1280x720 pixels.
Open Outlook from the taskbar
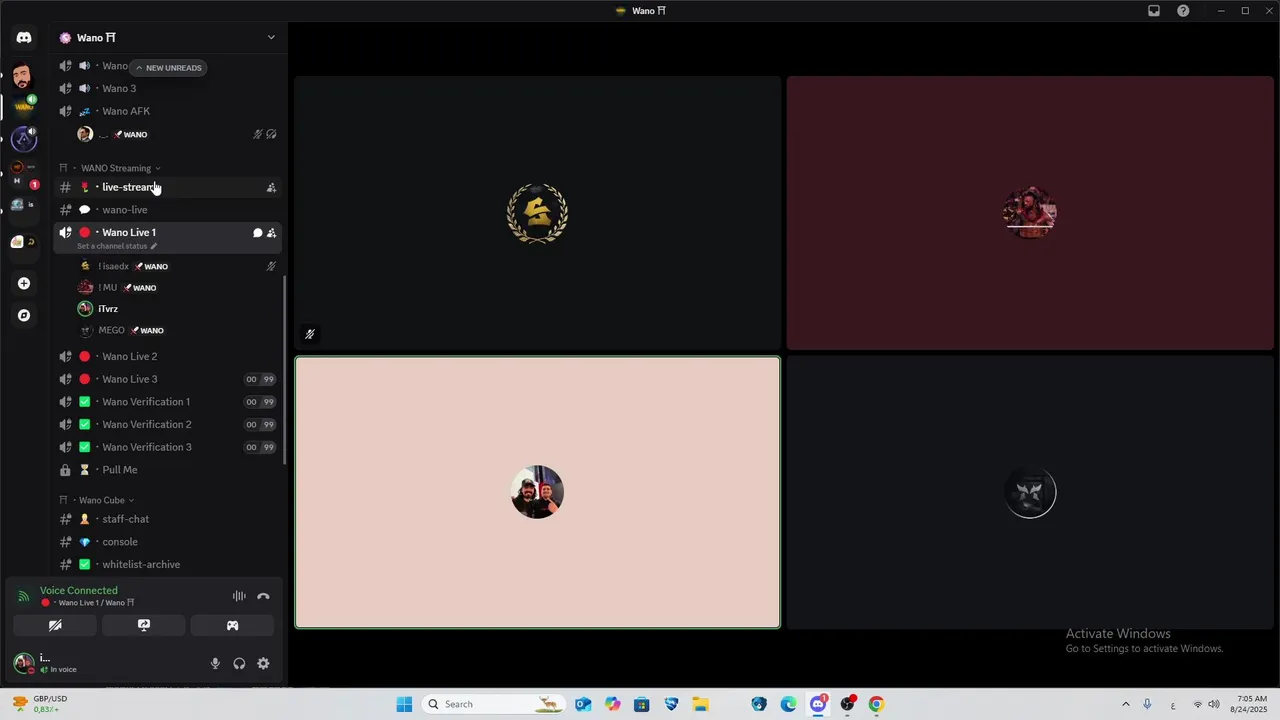583,704
